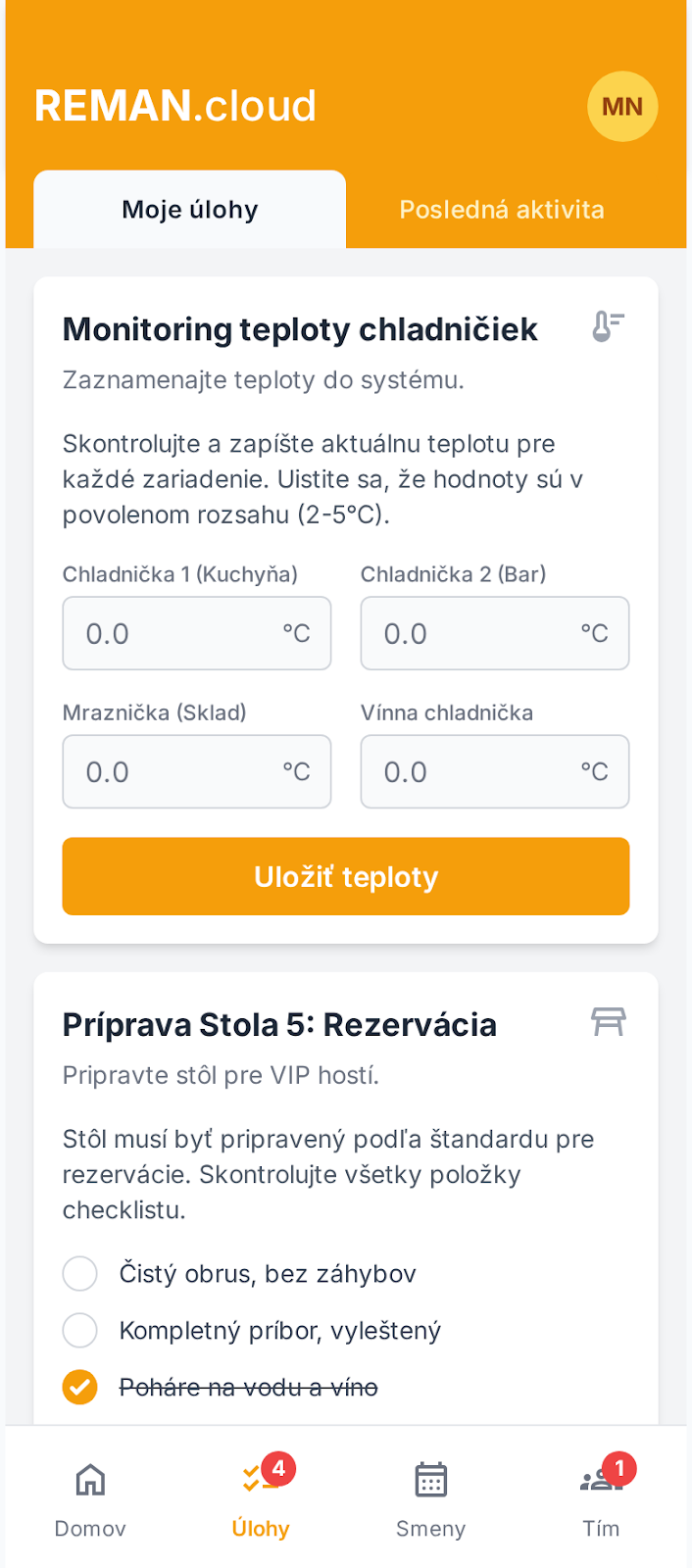Viewport: 692px width, 1568px height.
Task: Select the Moje úlohy tab
Action: tap(189, 209)
